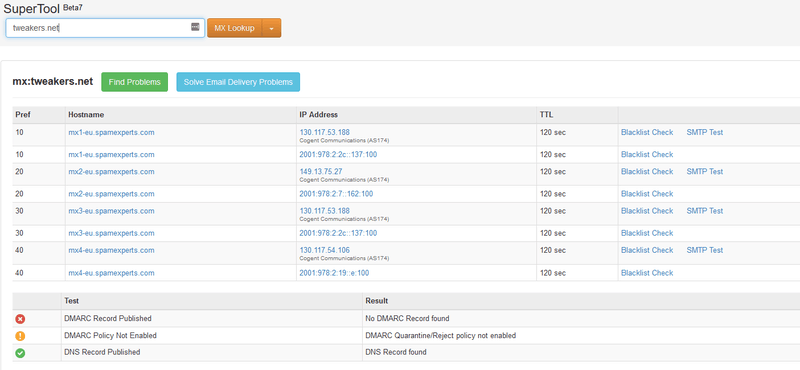Screen dimensions: 800x370
Task: Click IP address 2001:978:2:19::e:100
Action: pos(334,273)
